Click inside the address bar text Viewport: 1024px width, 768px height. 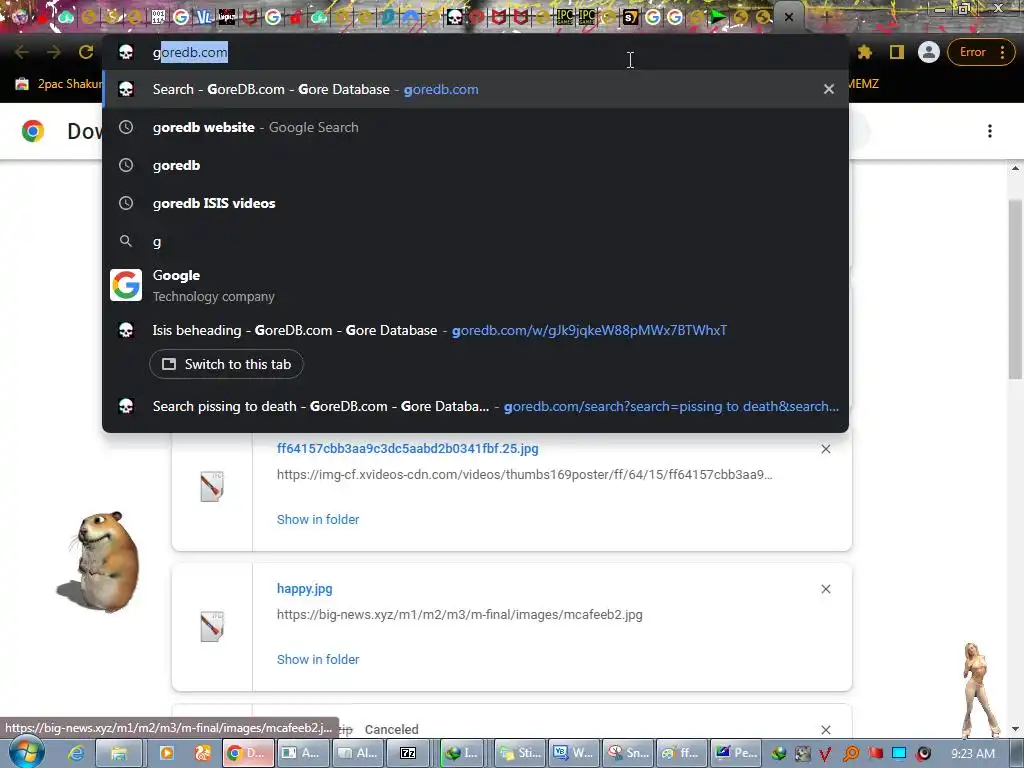point(190,52)
